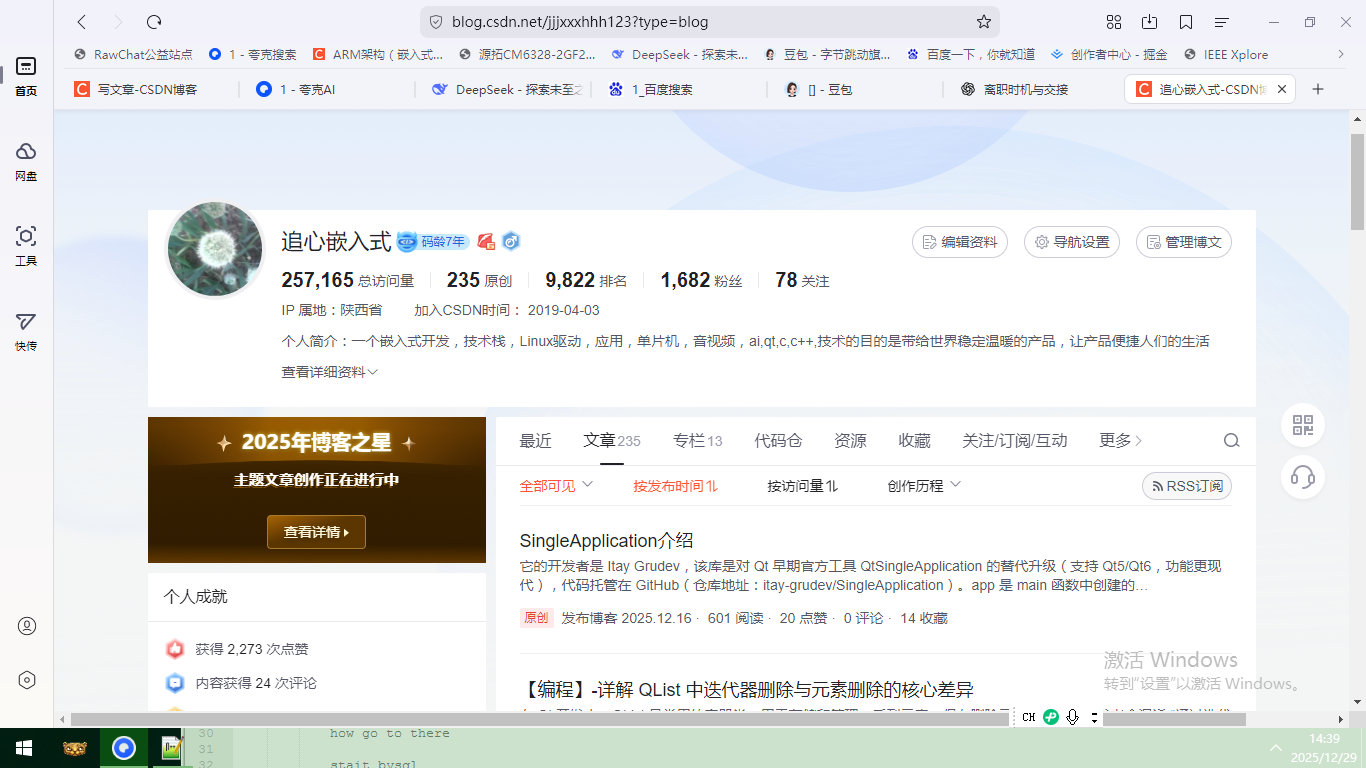Click the dandelion profile avatar

coord(215,250)
